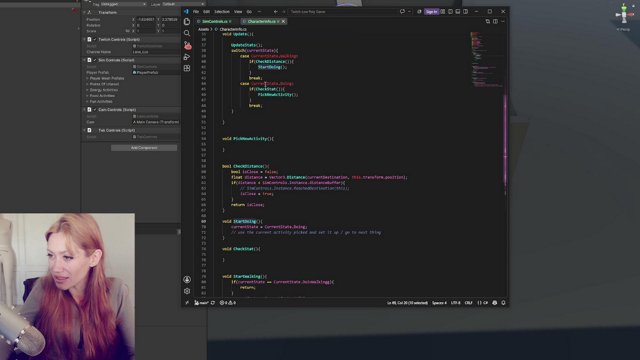The width and height of the screenshot is (640, 360).
Task: Click the Unity scene orientation gizmo
Action: pyautogui.click(x=624, y=16)
